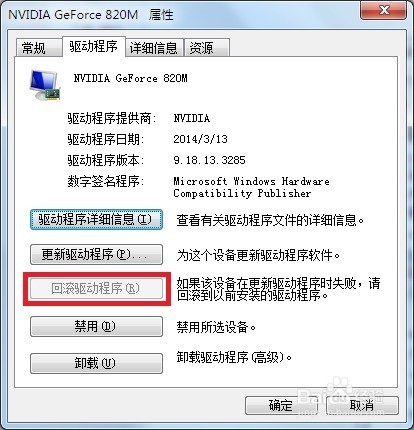Dismiss dialog using 取消 button

(362, 406)
